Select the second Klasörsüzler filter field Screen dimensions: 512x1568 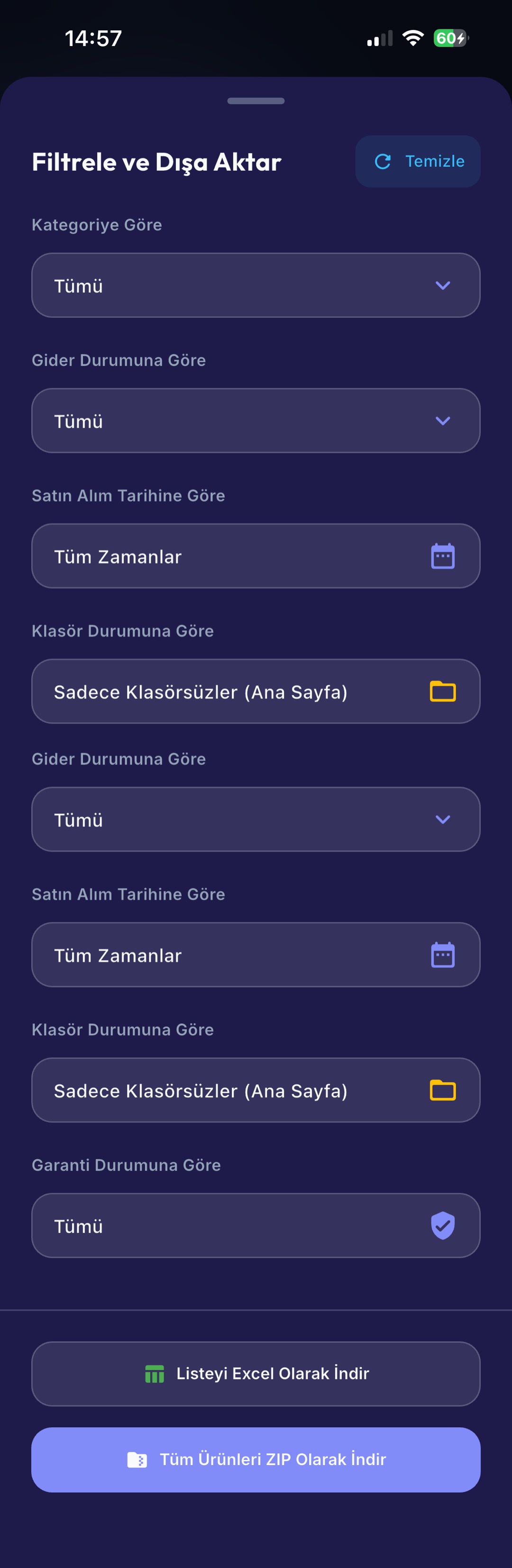click(256, 1090)
